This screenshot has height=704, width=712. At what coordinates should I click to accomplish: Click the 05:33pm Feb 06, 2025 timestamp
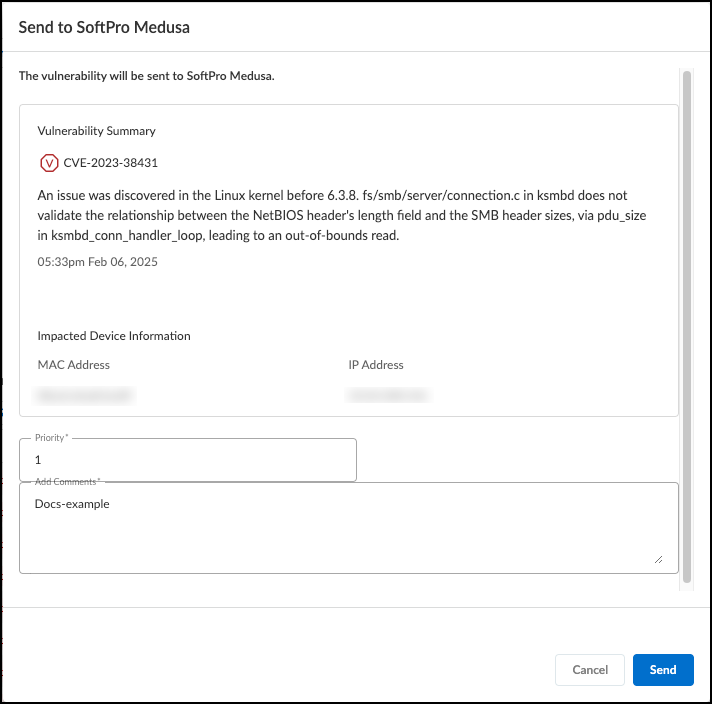(x=97, y=262)
